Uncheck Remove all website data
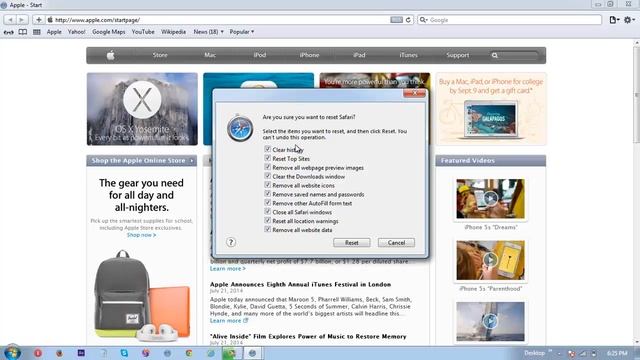 [268, 229]
